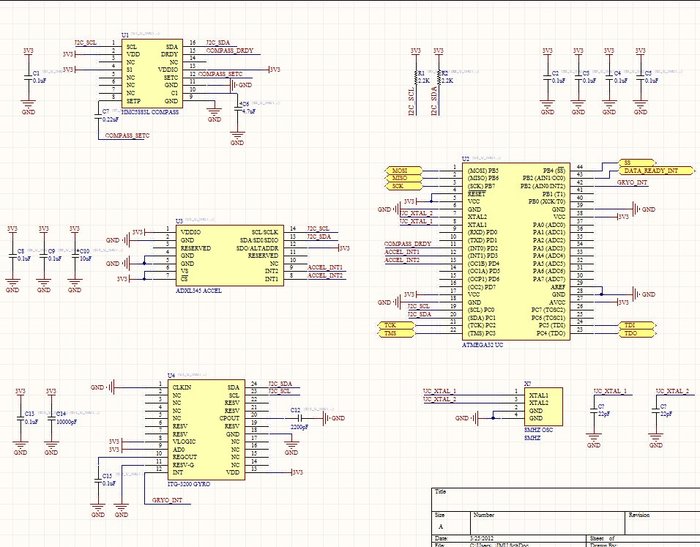This screenshot has width=700, height=547.
Task: Select the SCK port symbol
Action: pyautogui.click(x=403, y=186)
